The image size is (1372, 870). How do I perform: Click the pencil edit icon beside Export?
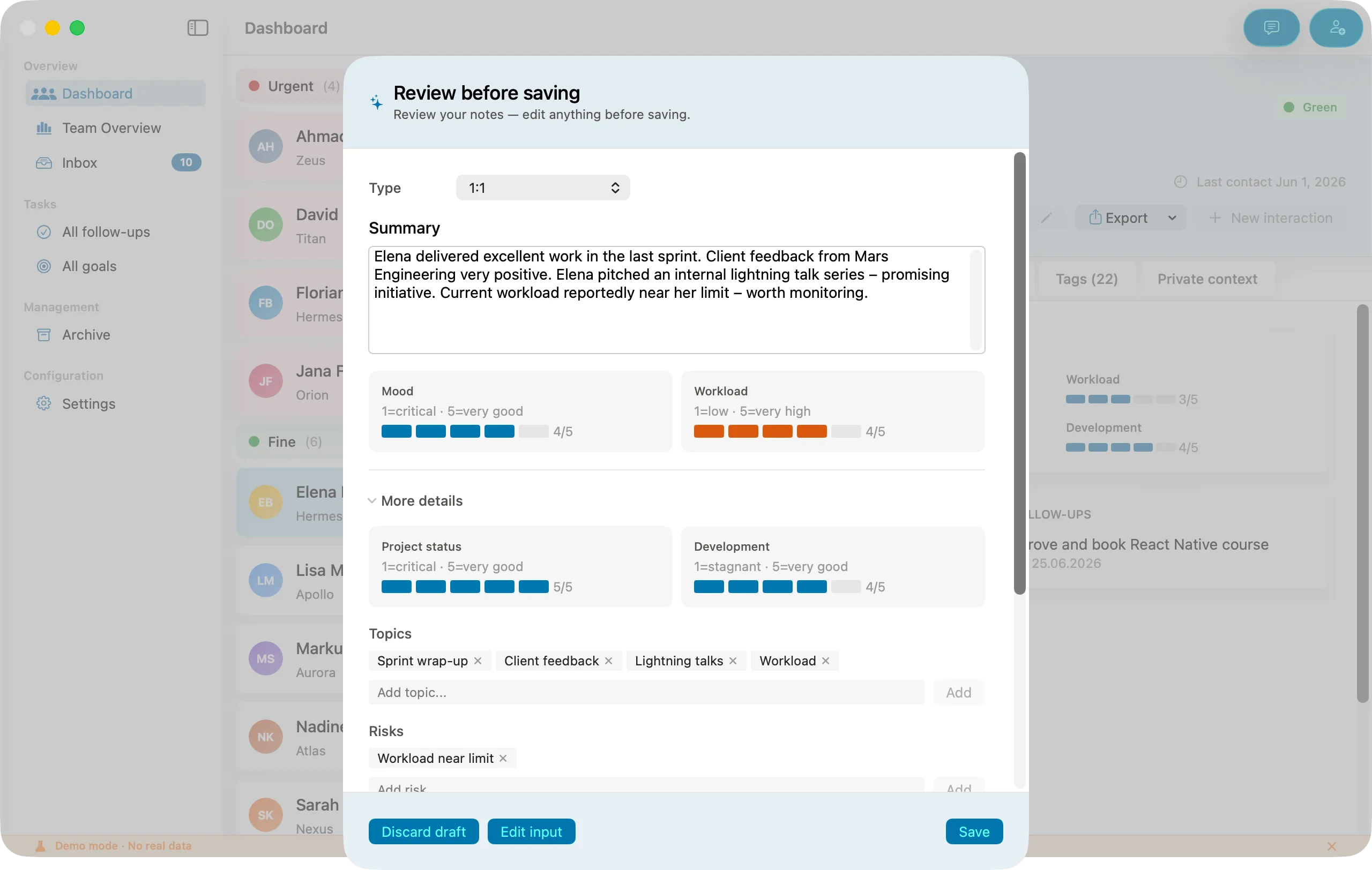pyautogui.click(x=1046, y=218)
